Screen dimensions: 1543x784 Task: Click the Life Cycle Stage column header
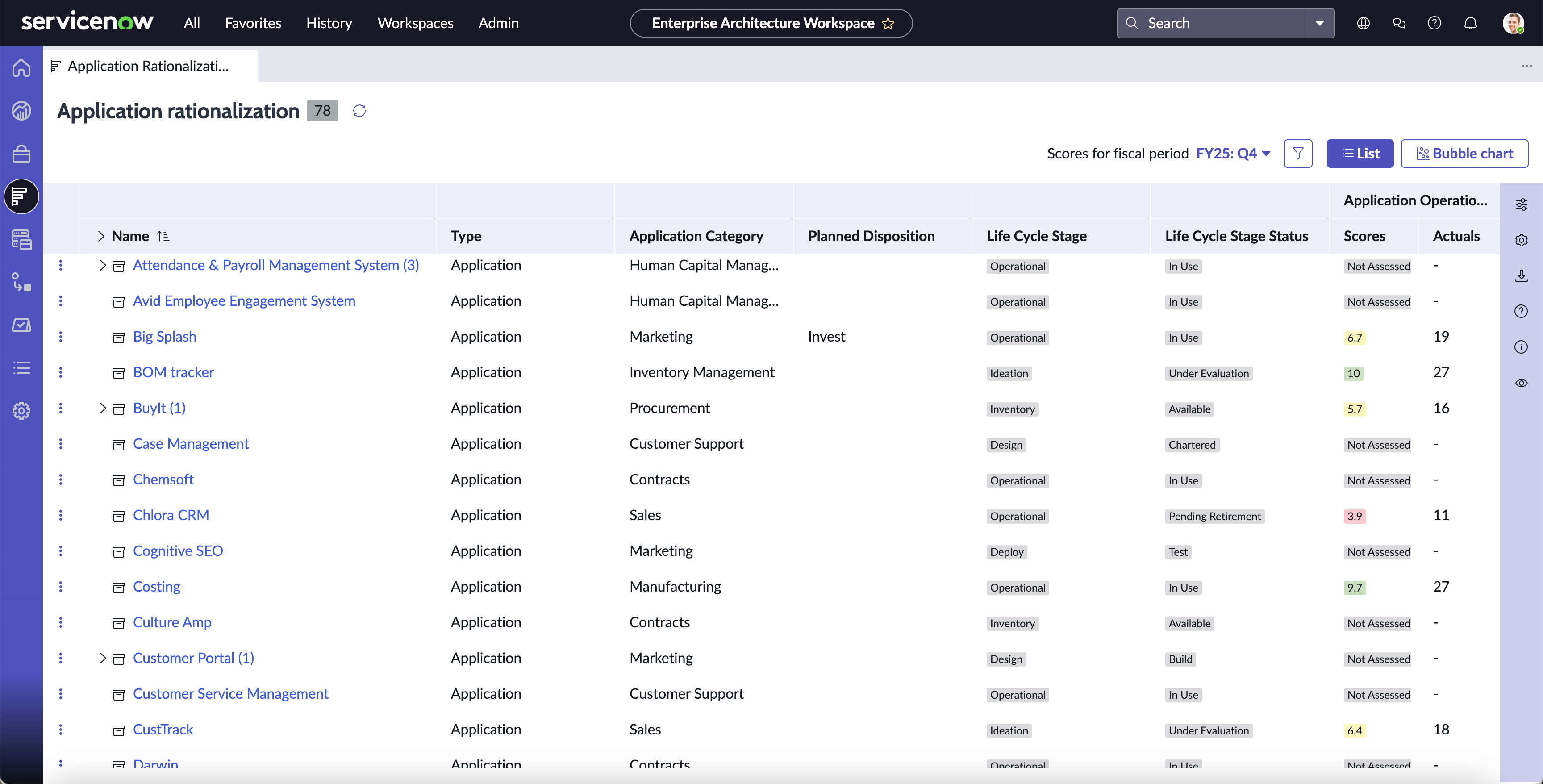coord(1036,236)
